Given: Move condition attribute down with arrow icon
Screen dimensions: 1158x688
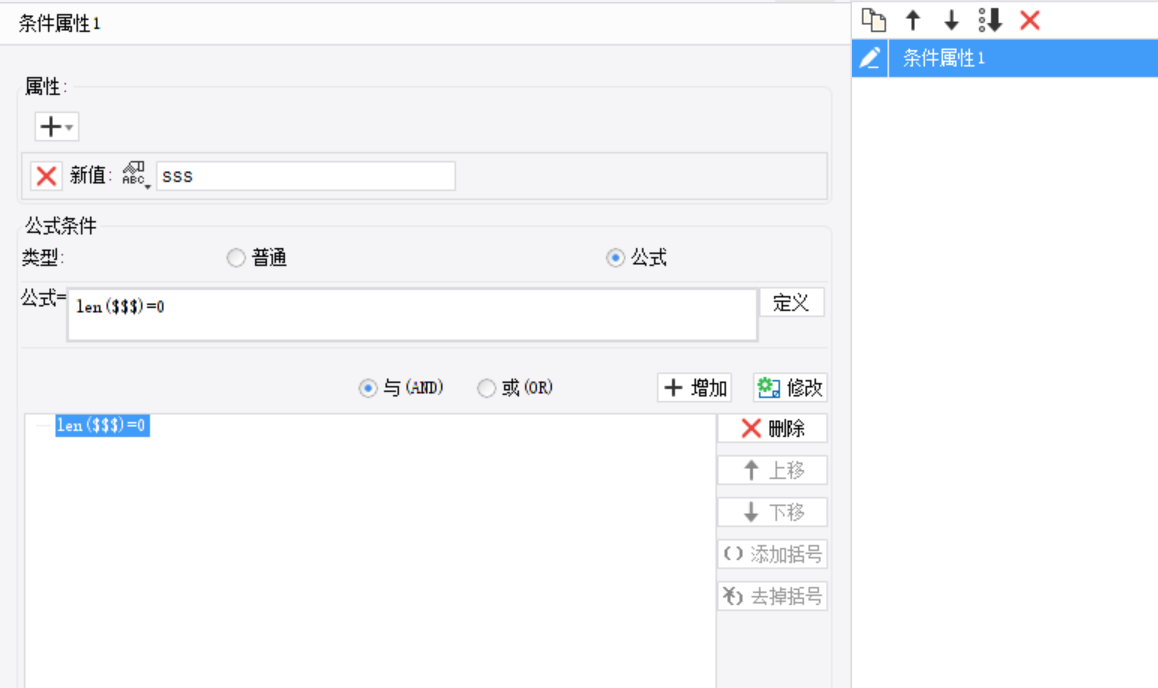Looking at the screenshot, I should [951, 20].
